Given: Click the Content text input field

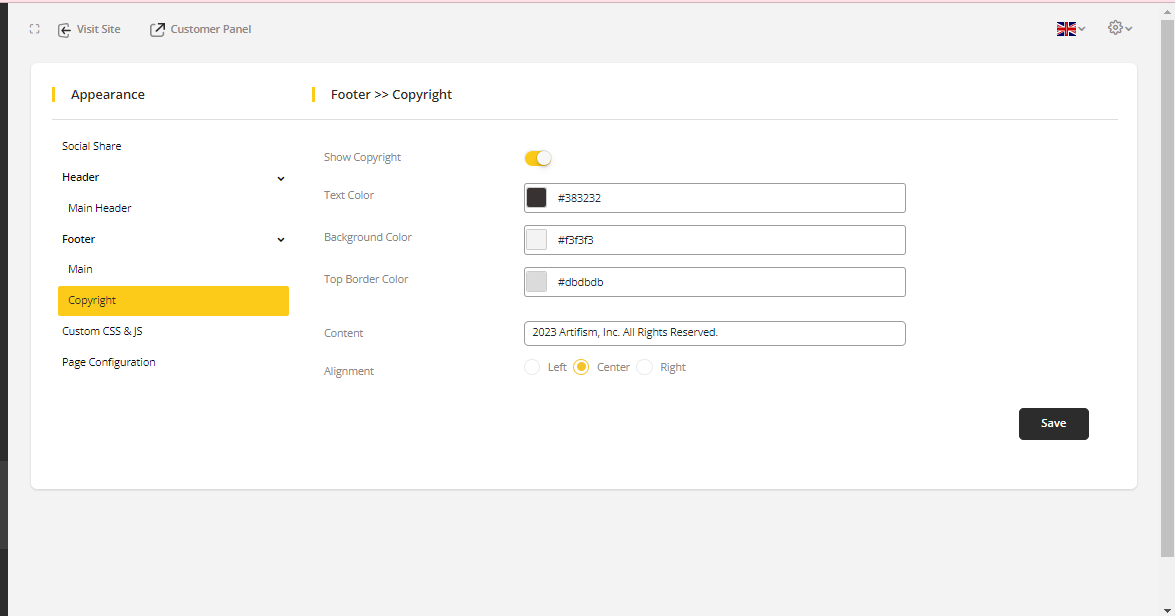Looking at the screenshot, I should 714,333.
